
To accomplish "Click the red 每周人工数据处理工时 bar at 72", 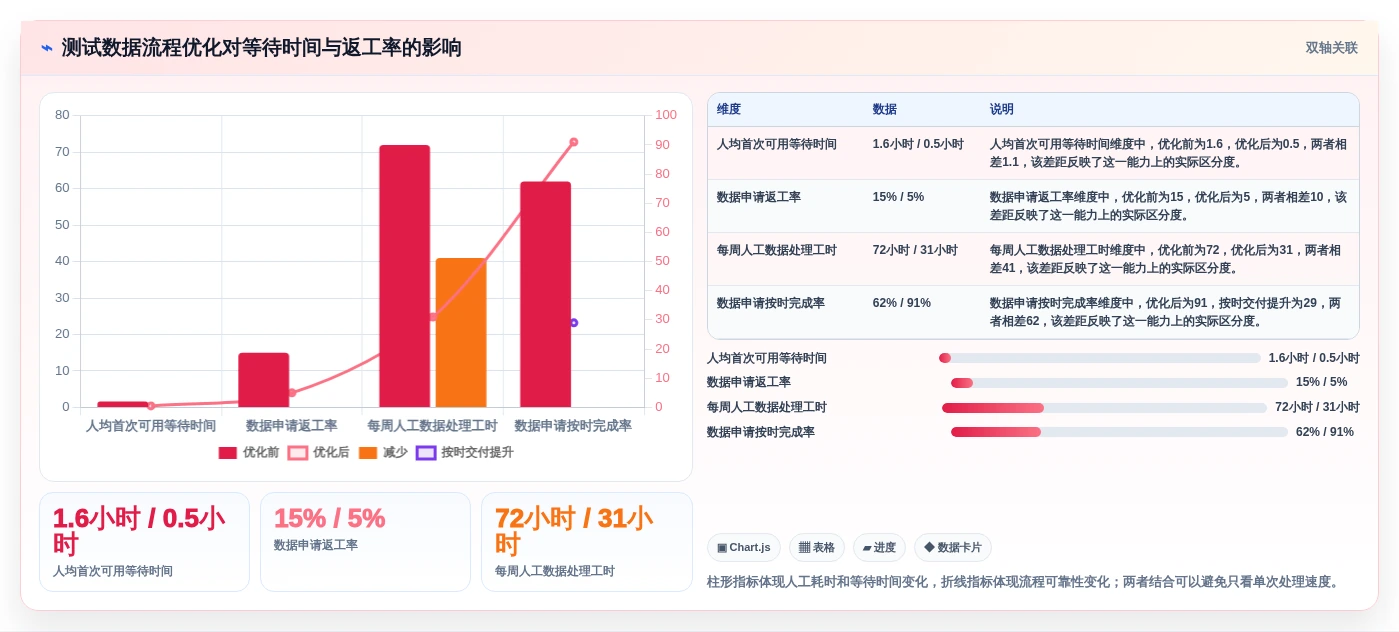I will 404,276.
